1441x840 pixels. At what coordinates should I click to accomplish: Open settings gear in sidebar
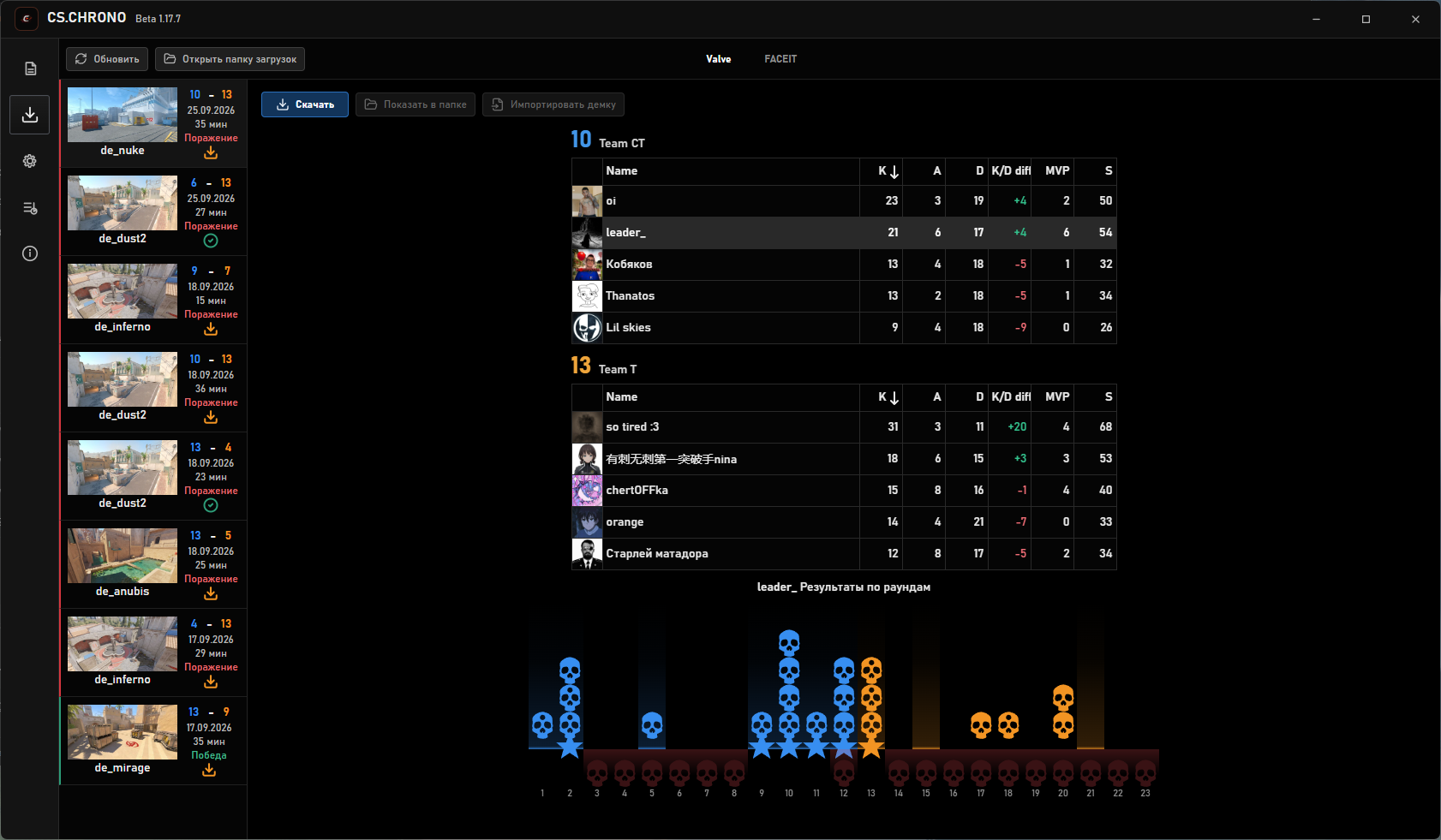30,161
